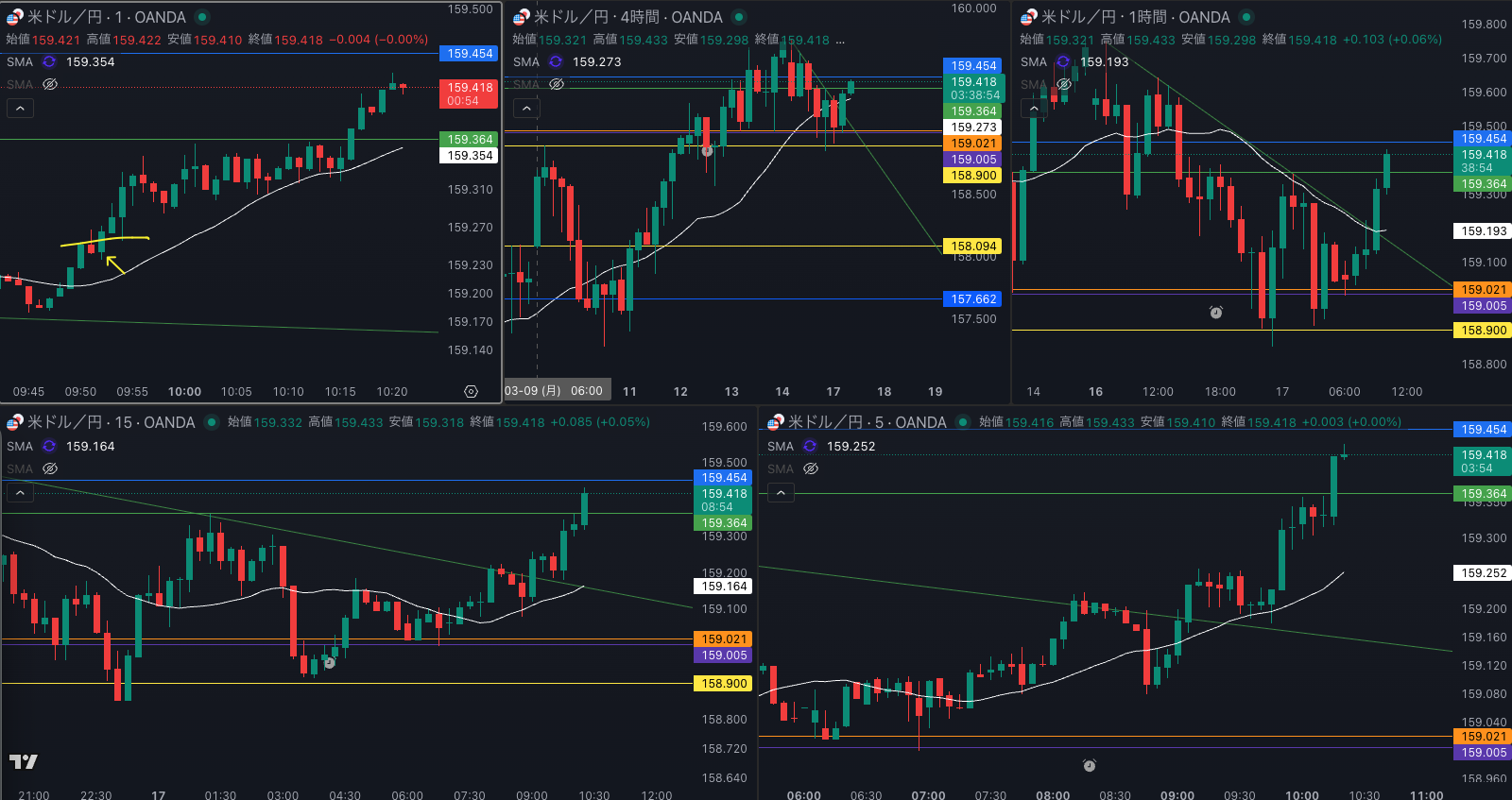Screen dimensions: 1512x800
Task: Click the blue 157.662 price label
Action: (972, 299)
